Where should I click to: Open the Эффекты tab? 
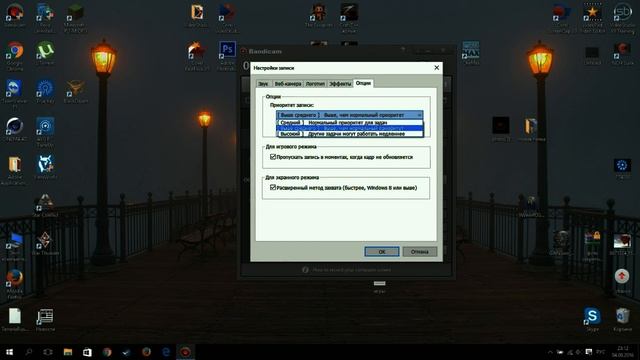pyautogui.click(x=340, y=84)
